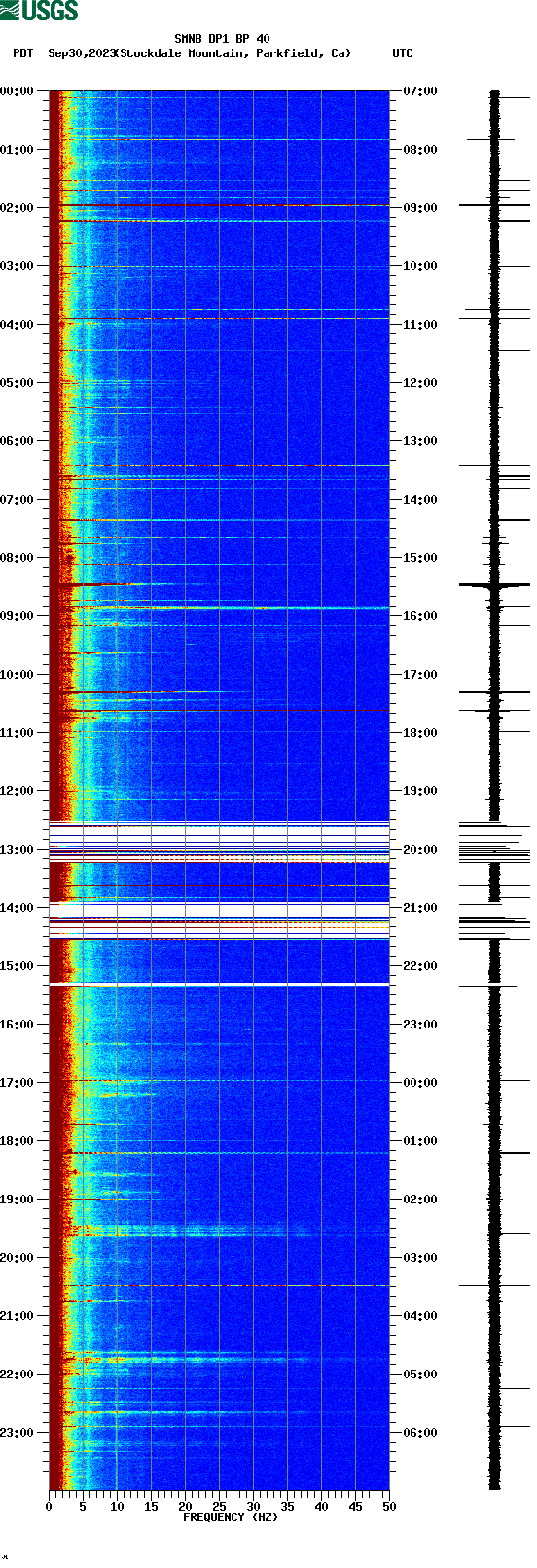Screen dimensions: 537x1568
Task: Click the 21:00 PDT time label
Action: tap(17, 1316)
